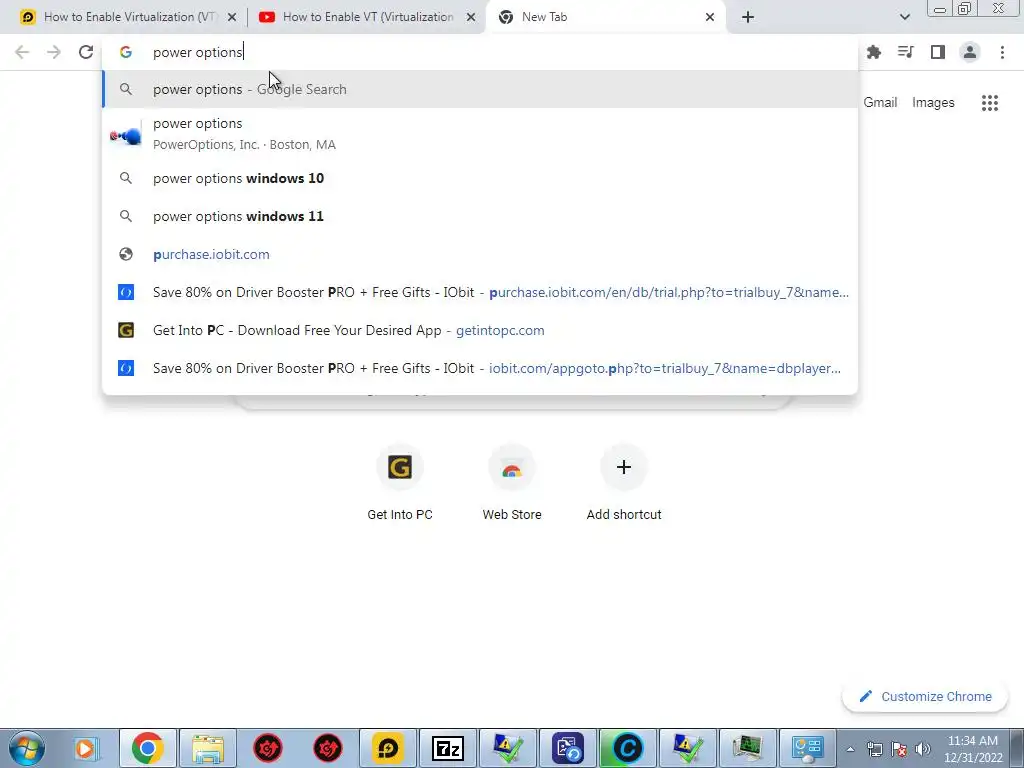
Task: Open the yellow LDPlayer taskbar icon
Action: point(388,748)
